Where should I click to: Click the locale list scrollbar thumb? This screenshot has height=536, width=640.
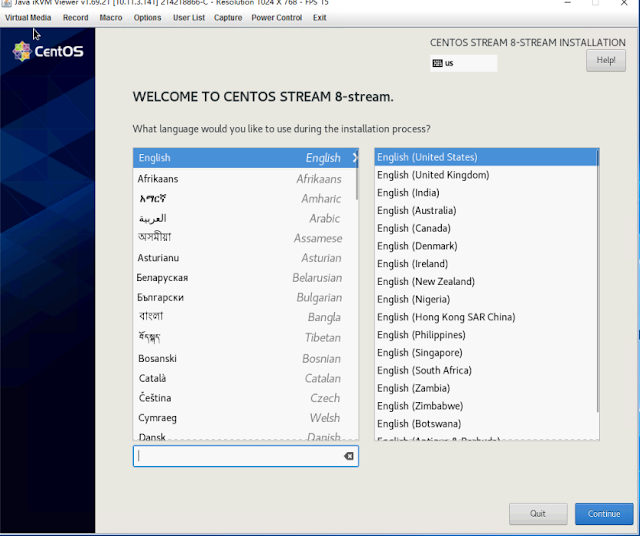(x=597, y=281)
